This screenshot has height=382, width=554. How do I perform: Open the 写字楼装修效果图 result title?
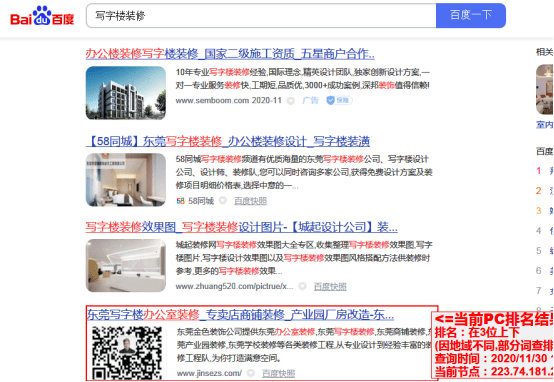(242, 227)
